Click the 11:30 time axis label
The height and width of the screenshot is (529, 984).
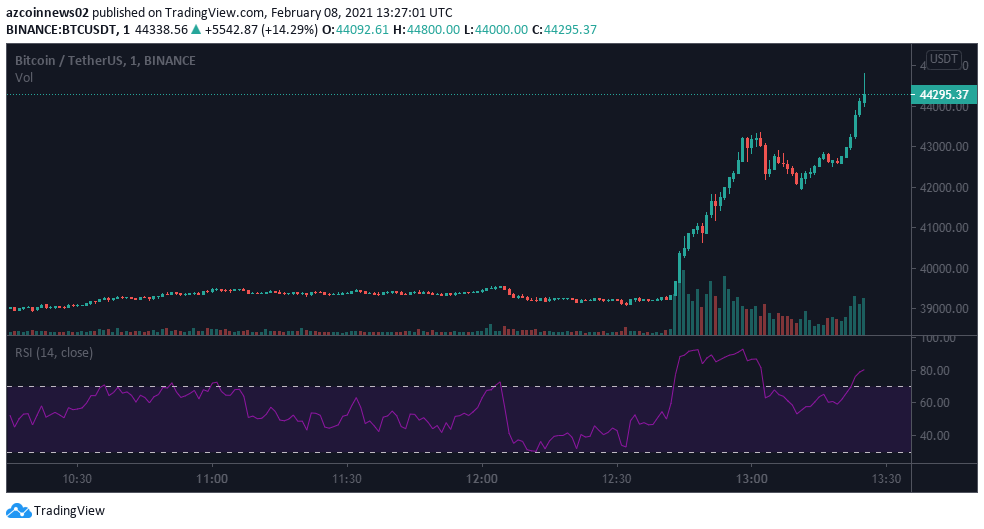coord(347,479)
